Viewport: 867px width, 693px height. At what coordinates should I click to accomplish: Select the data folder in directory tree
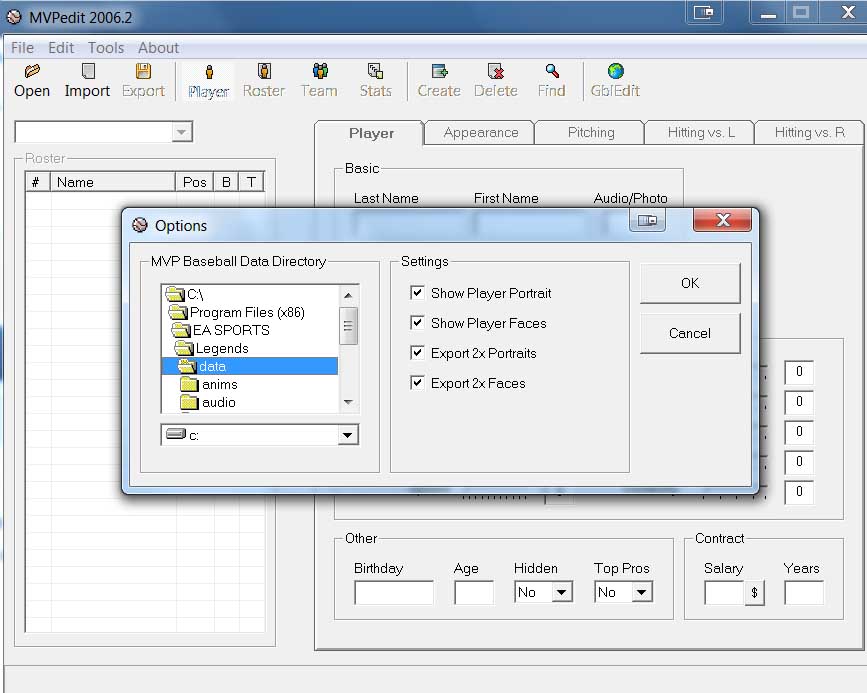coord(249,366)
